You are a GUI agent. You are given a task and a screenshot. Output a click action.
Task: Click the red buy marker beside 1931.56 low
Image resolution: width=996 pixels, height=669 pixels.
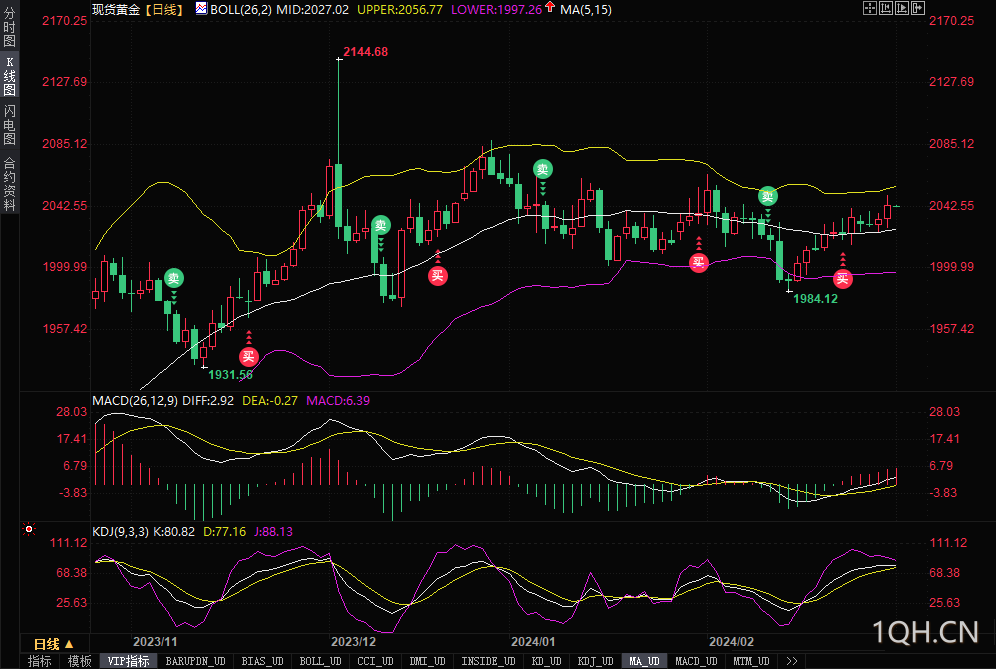248,357
